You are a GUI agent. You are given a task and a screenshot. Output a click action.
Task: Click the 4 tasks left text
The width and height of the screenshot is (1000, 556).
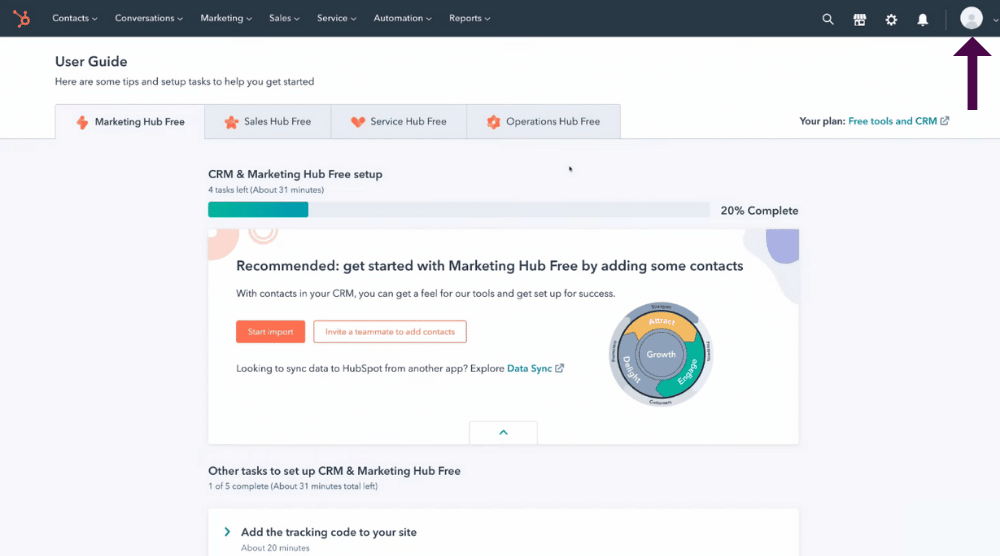coord(266,190)
